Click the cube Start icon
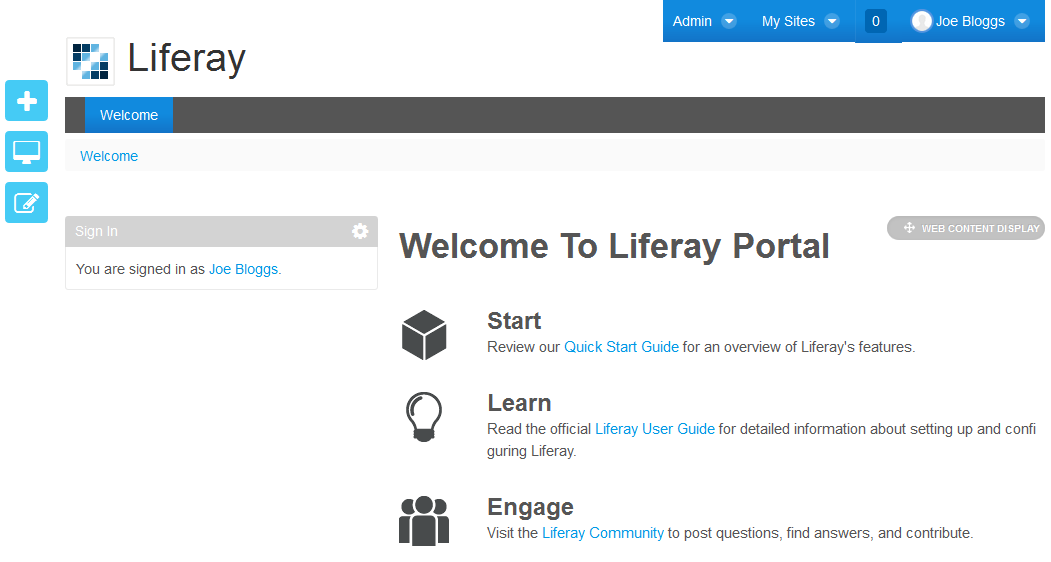Image resolution: width=1051 pixels, height=562 pixels. (423, 335)
